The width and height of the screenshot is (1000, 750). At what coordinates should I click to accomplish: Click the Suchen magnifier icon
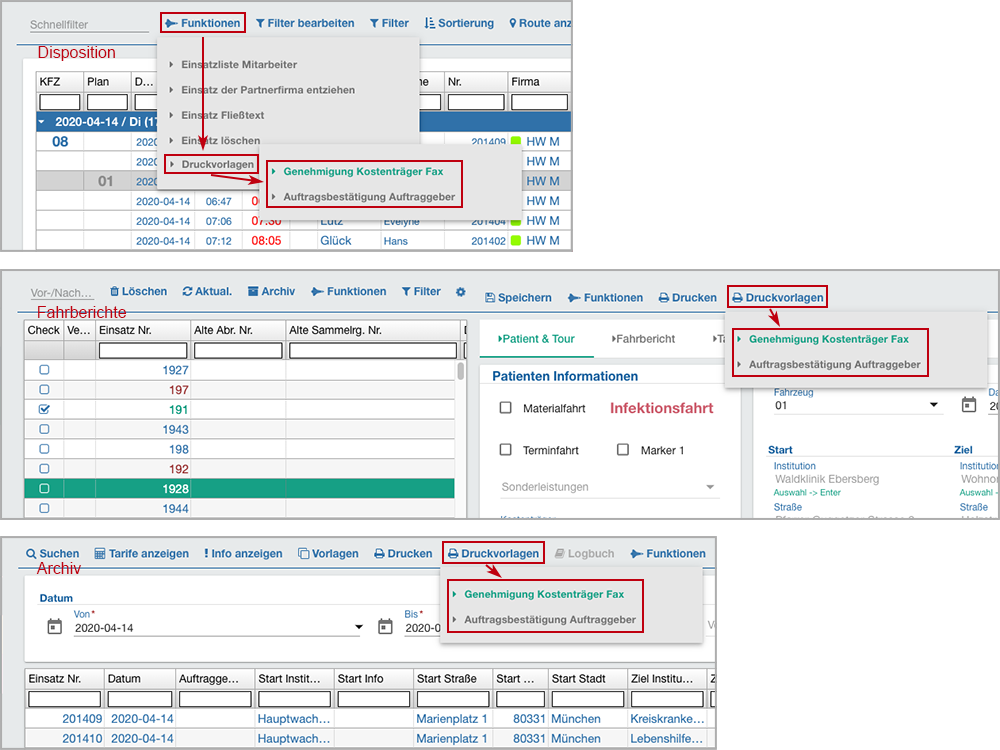[31, 554]
